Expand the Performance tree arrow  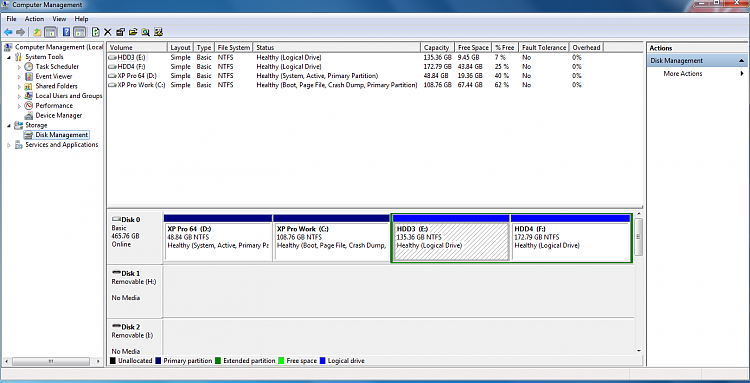[20, 106]
